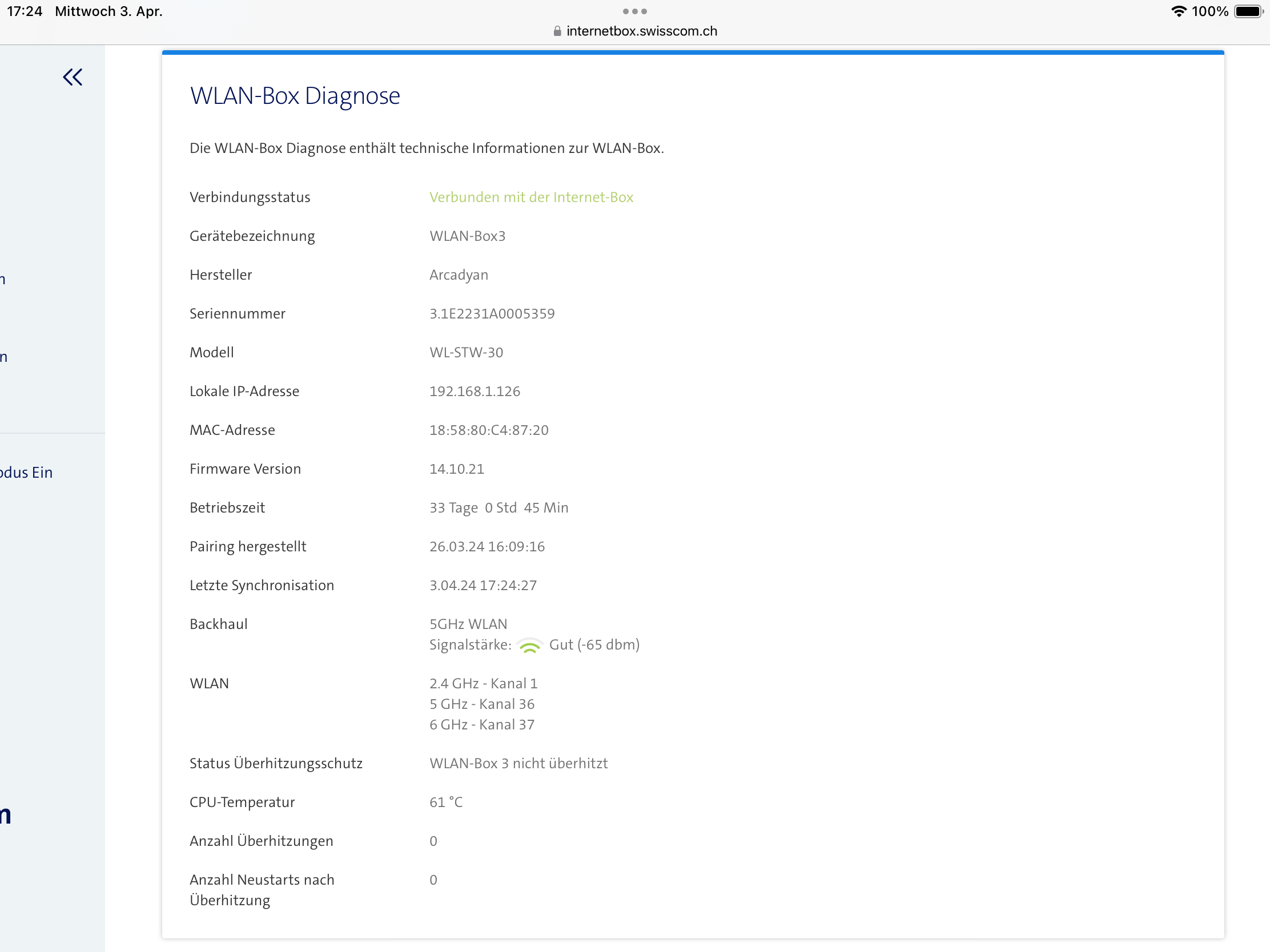
Task: Click the firmware version 14.10.21
Action: [456, 469]
